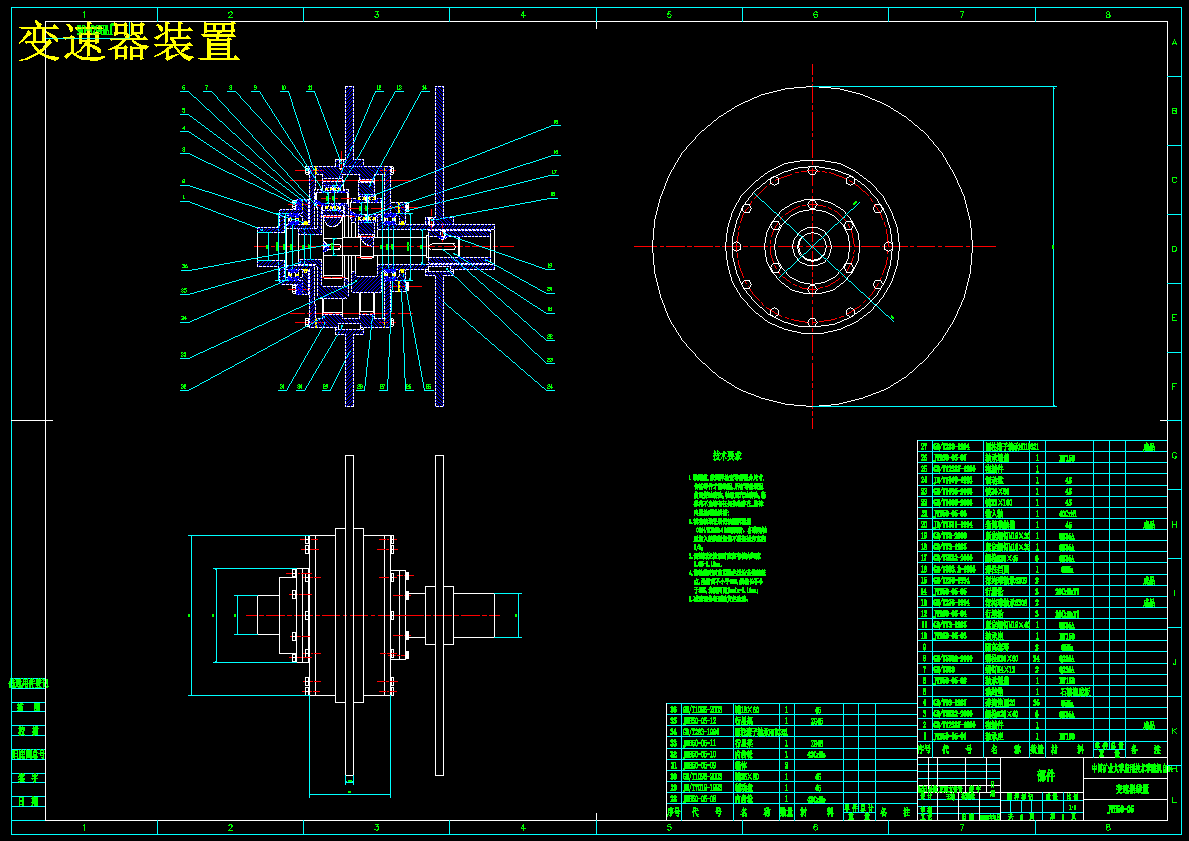Viewport: 1189px width, 841px height.
Task: Click row number 27 in parts list
Action: 924,447
